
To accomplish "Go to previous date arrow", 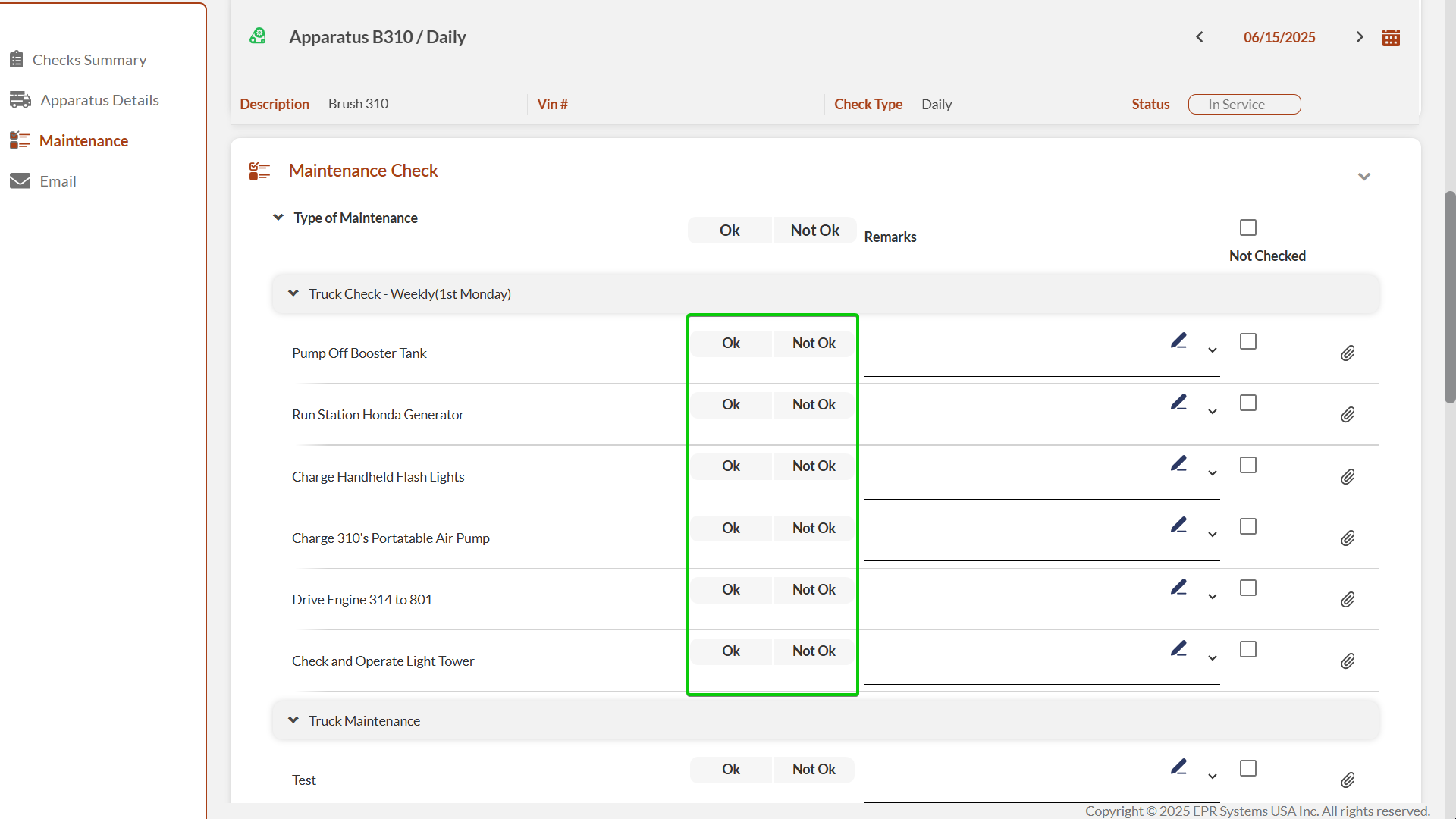I will (1200, 37).
